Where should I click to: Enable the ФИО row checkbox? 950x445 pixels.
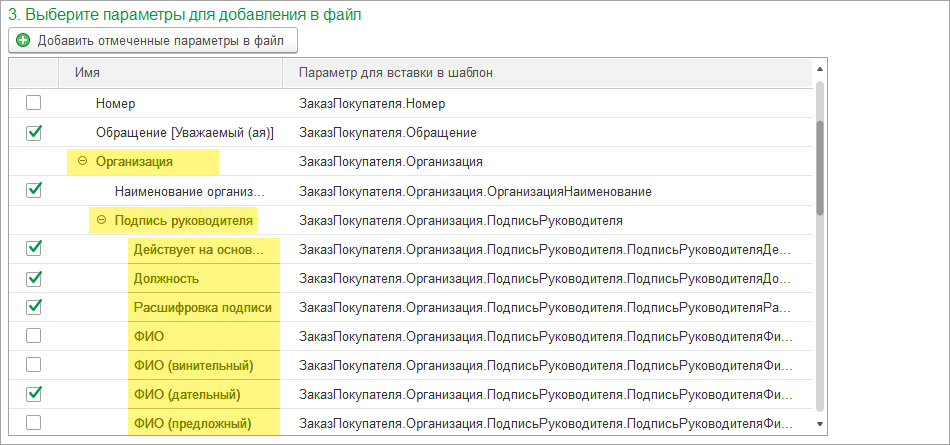point(34,335)
